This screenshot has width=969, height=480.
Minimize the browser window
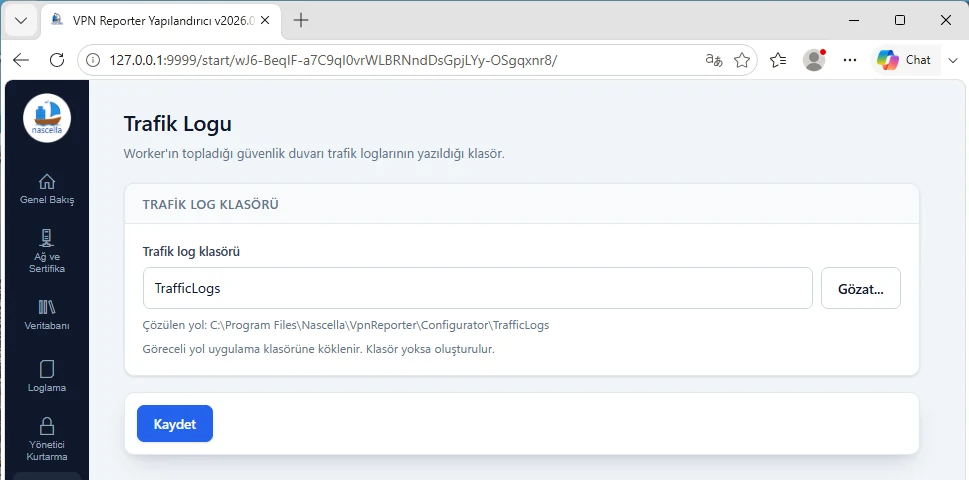click(x=855, y=20)
